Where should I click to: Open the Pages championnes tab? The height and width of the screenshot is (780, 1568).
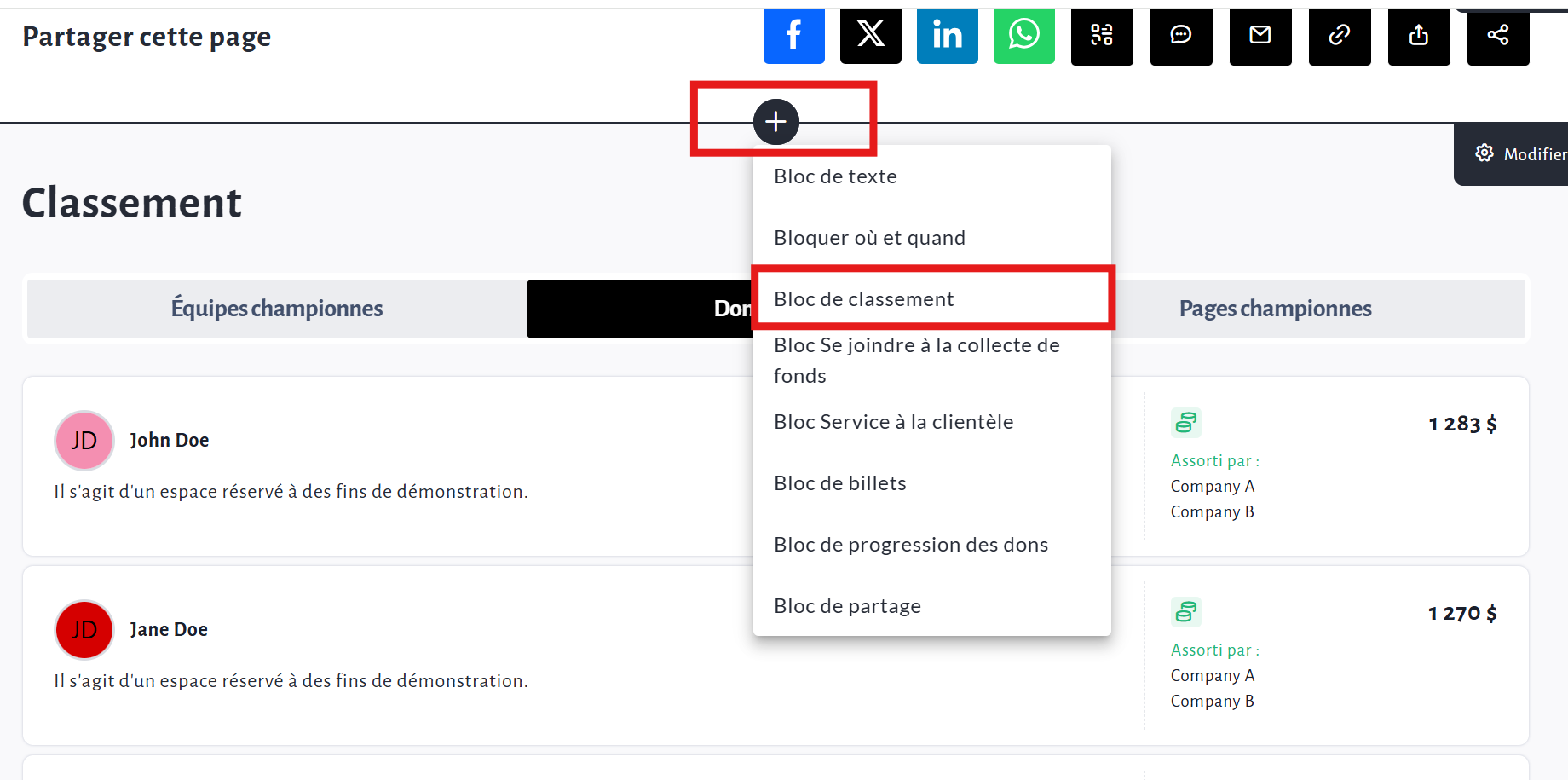[x=1275, y=309]
